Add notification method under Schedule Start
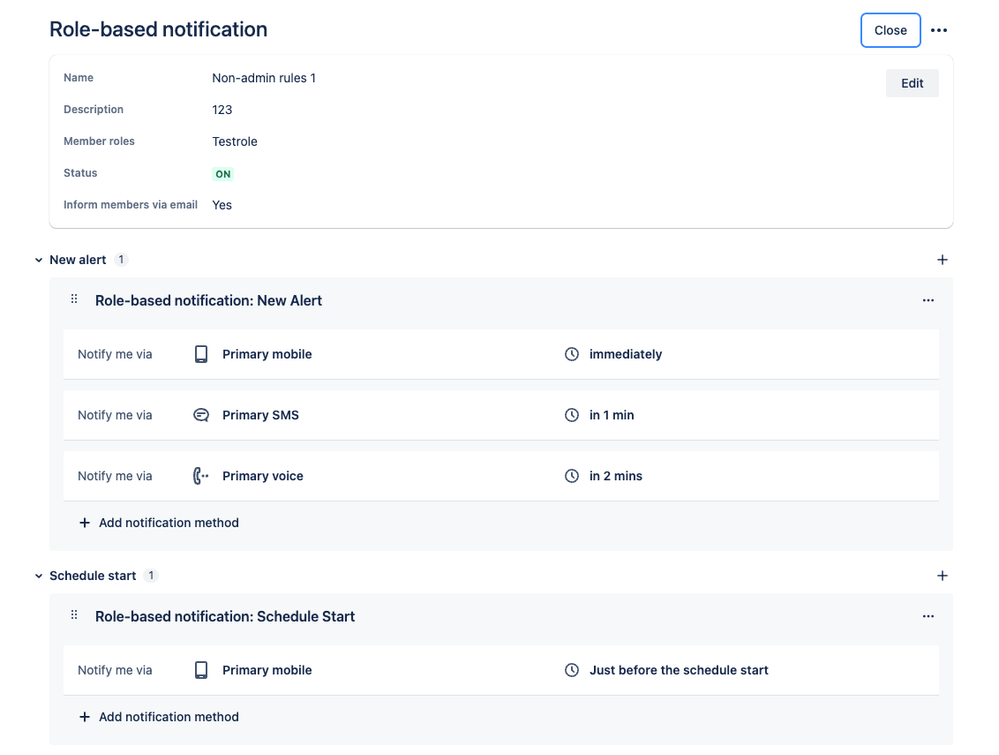This screenshot has width=999, height=755. tap(159, 717)
